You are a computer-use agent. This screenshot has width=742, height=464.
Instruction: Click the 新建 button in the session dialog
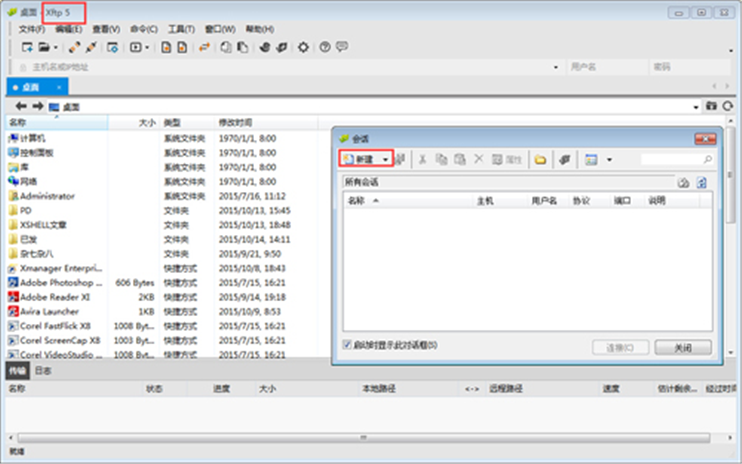(360, 159)
